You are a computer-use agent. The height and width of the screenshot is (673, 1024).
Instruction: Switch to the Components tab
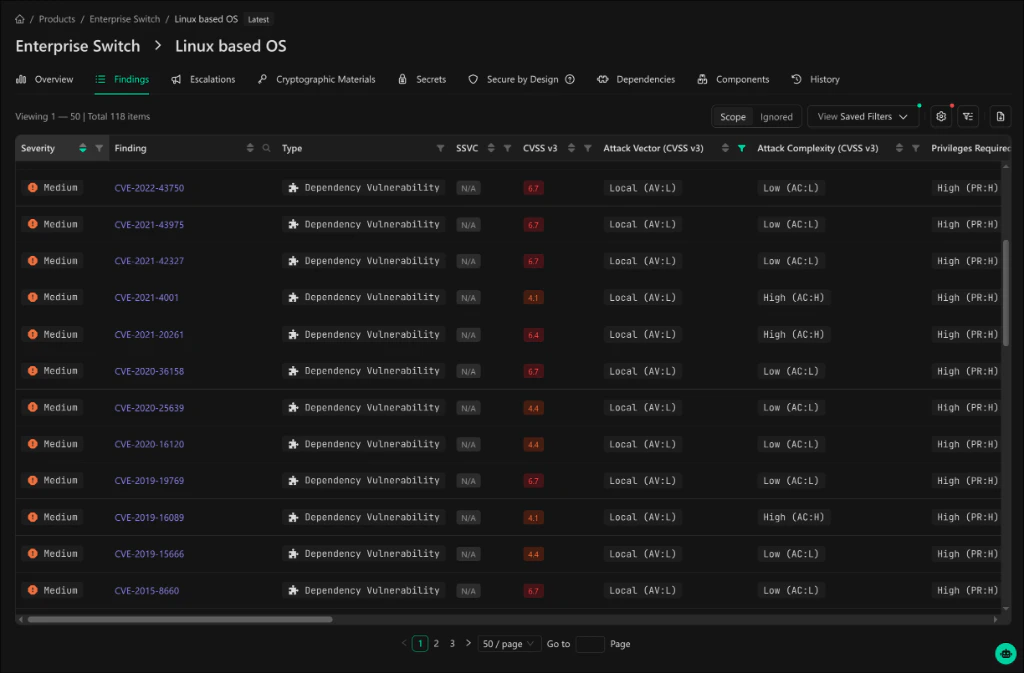click(x=734, y=79)
